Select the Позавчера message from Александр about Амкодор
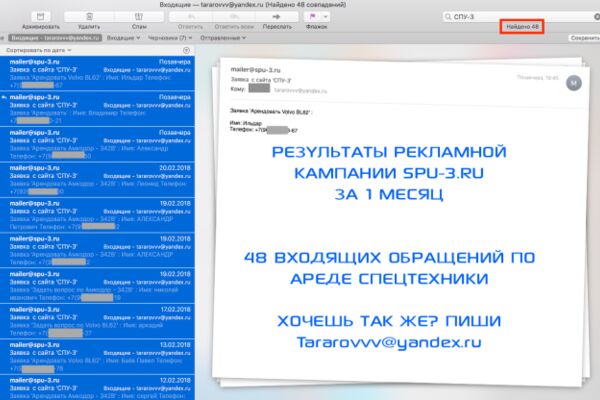This screenshot has height=400, width=600. point(97,144)
